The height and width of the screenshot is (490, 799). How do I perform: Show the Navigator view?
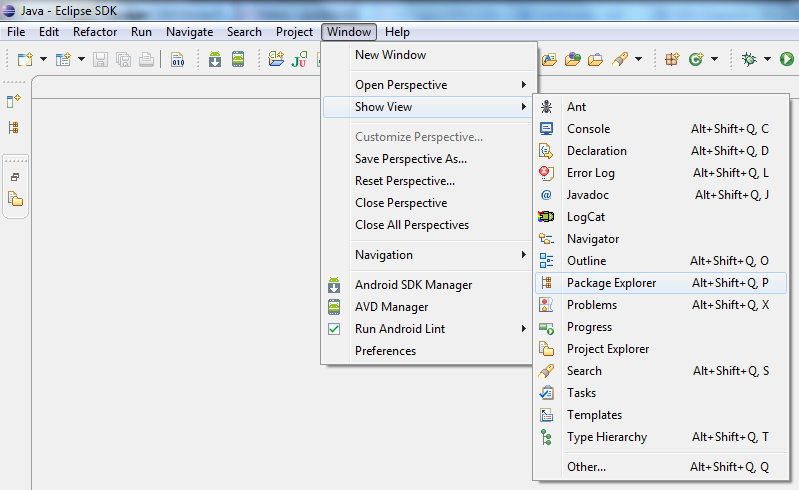pyautogui.click(x=661, y=238)
